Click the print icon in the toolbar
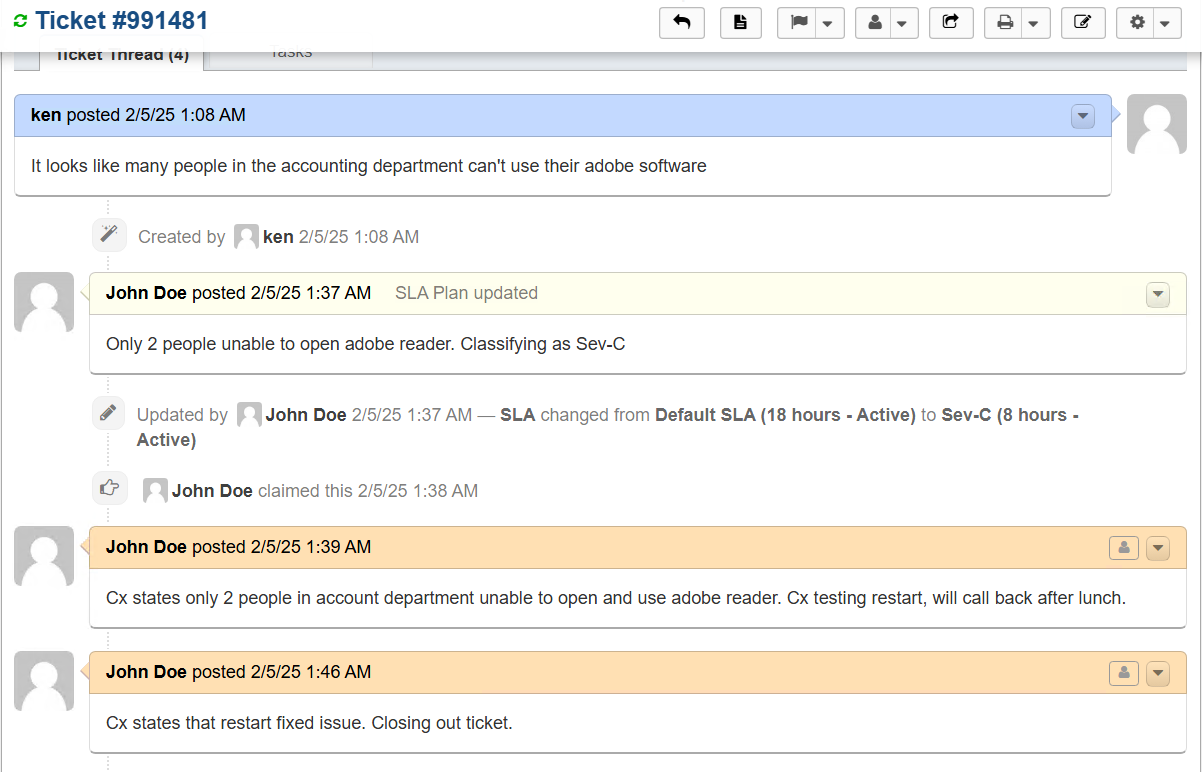 [x=1005, y=22]
